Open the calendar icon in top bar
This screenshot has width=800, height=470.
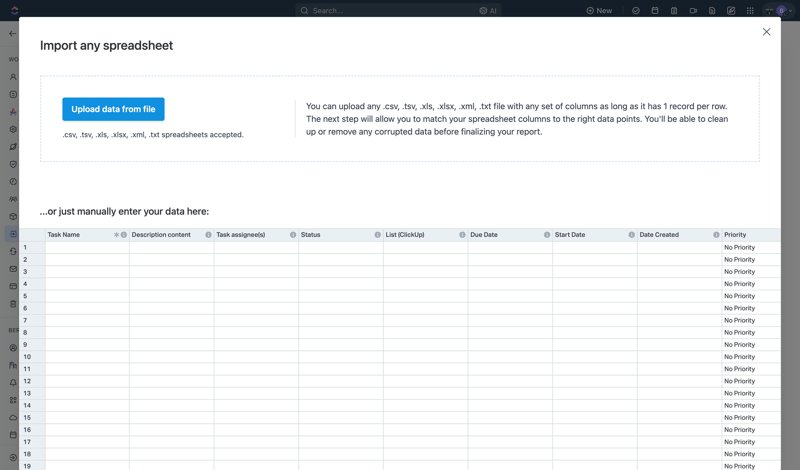click(x=655, y=10)
